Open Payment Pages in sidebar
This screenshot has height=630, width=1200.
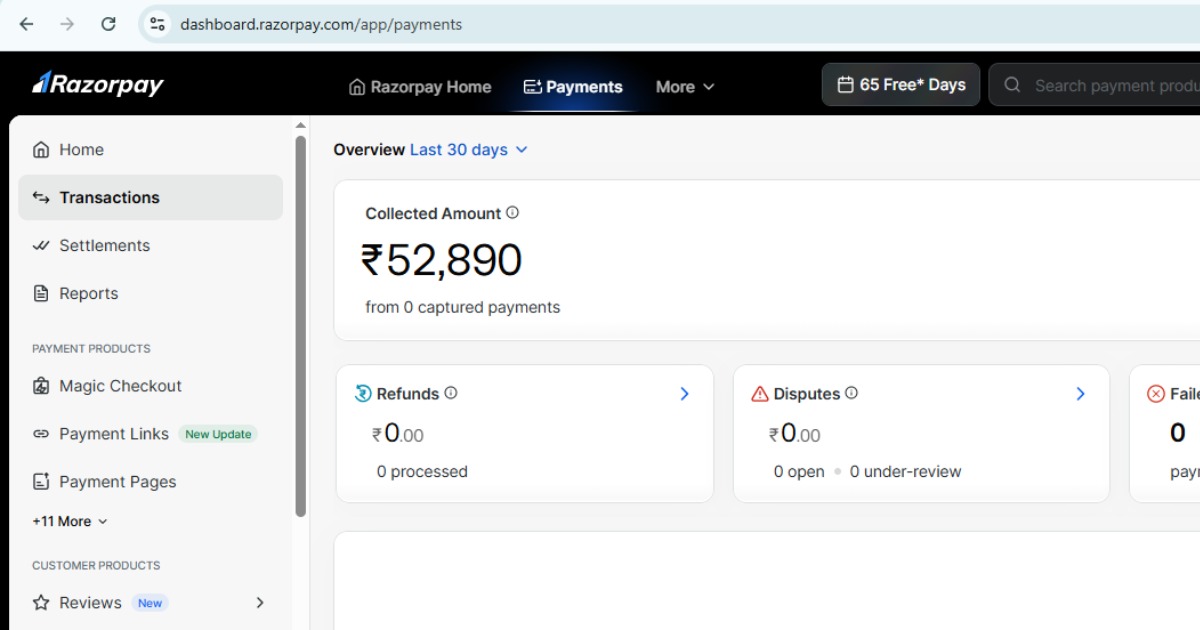(150, 482)
